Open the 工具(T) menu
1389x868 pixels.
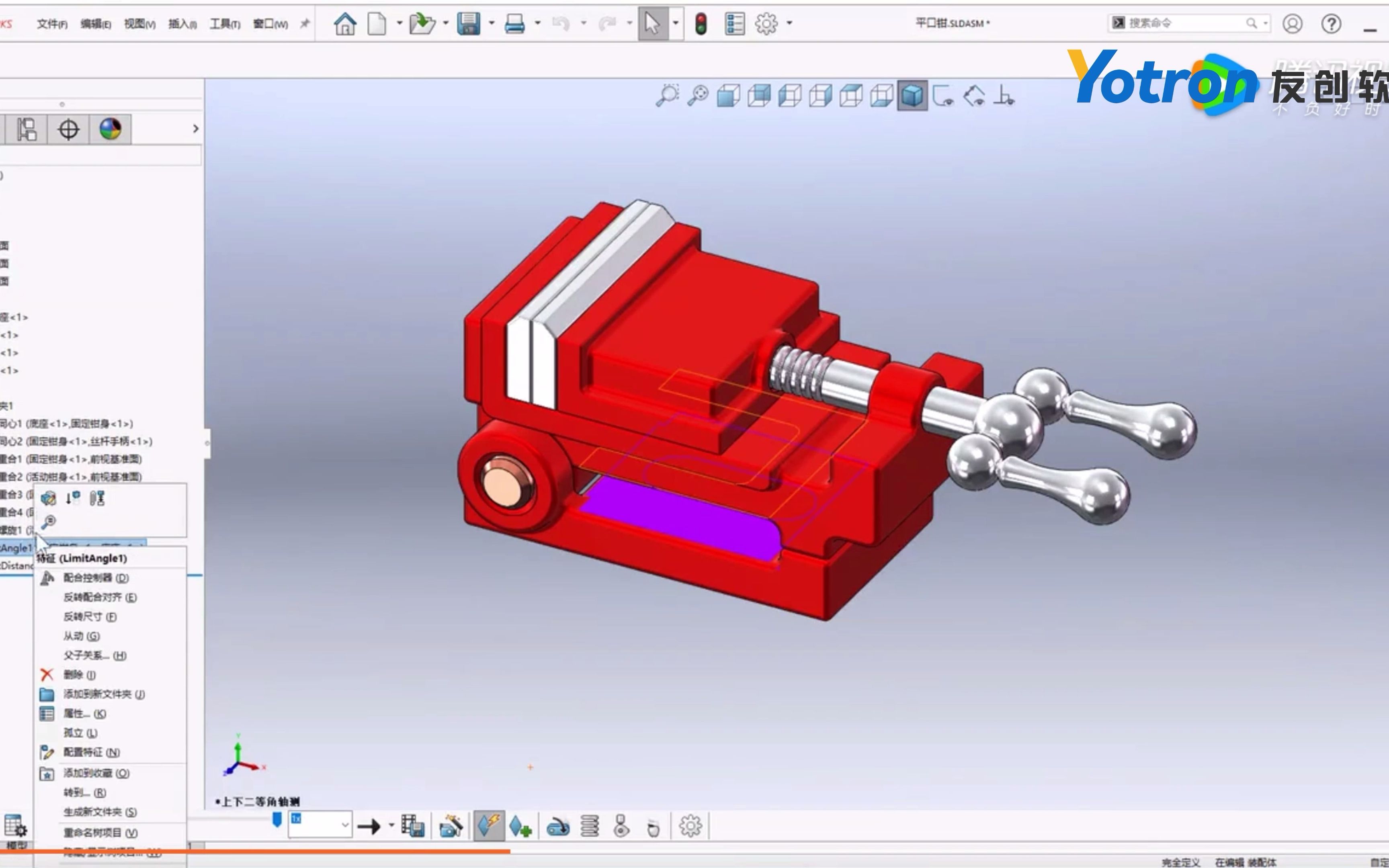pyautogui.click(x=224, y=24)
